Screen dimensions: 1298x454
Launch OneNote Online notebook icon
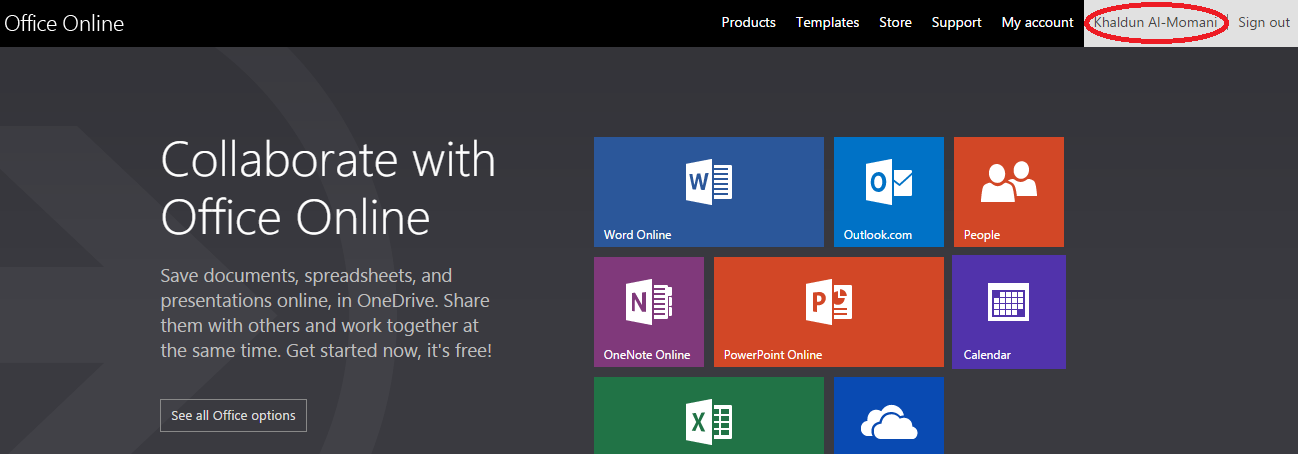pyautogui.click(x=649, y=302)
